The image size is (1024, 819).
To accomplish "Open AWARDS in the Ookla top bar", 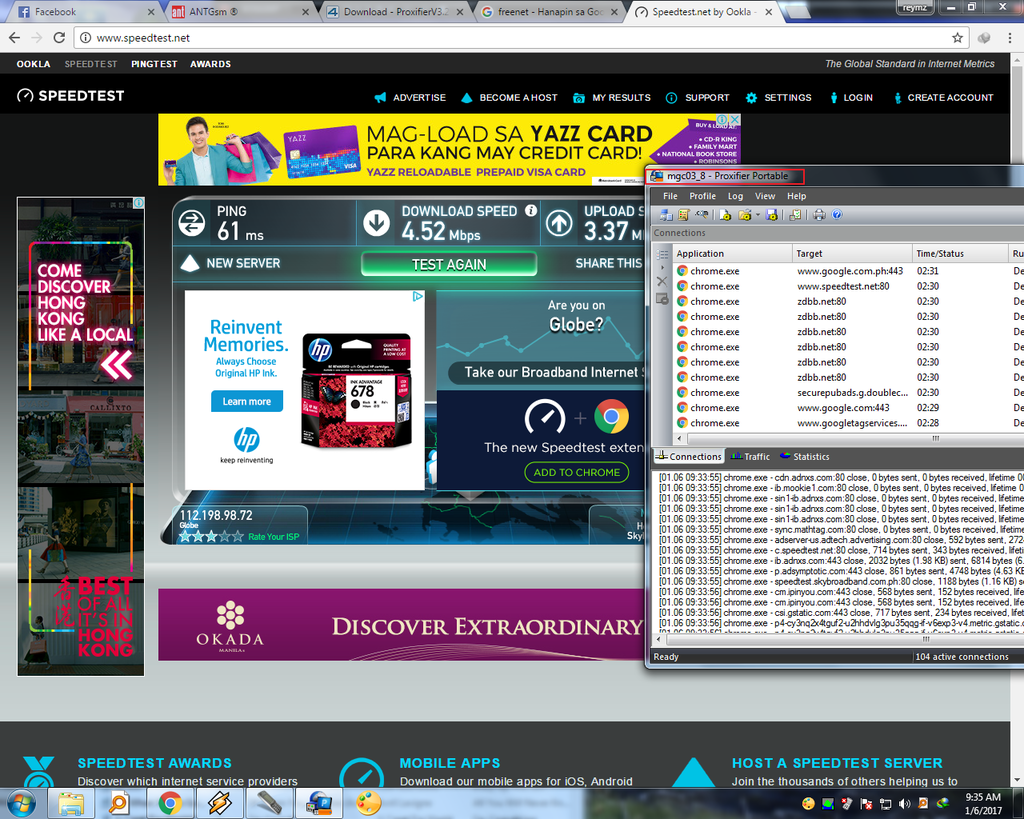I will [x=210, y=64].
